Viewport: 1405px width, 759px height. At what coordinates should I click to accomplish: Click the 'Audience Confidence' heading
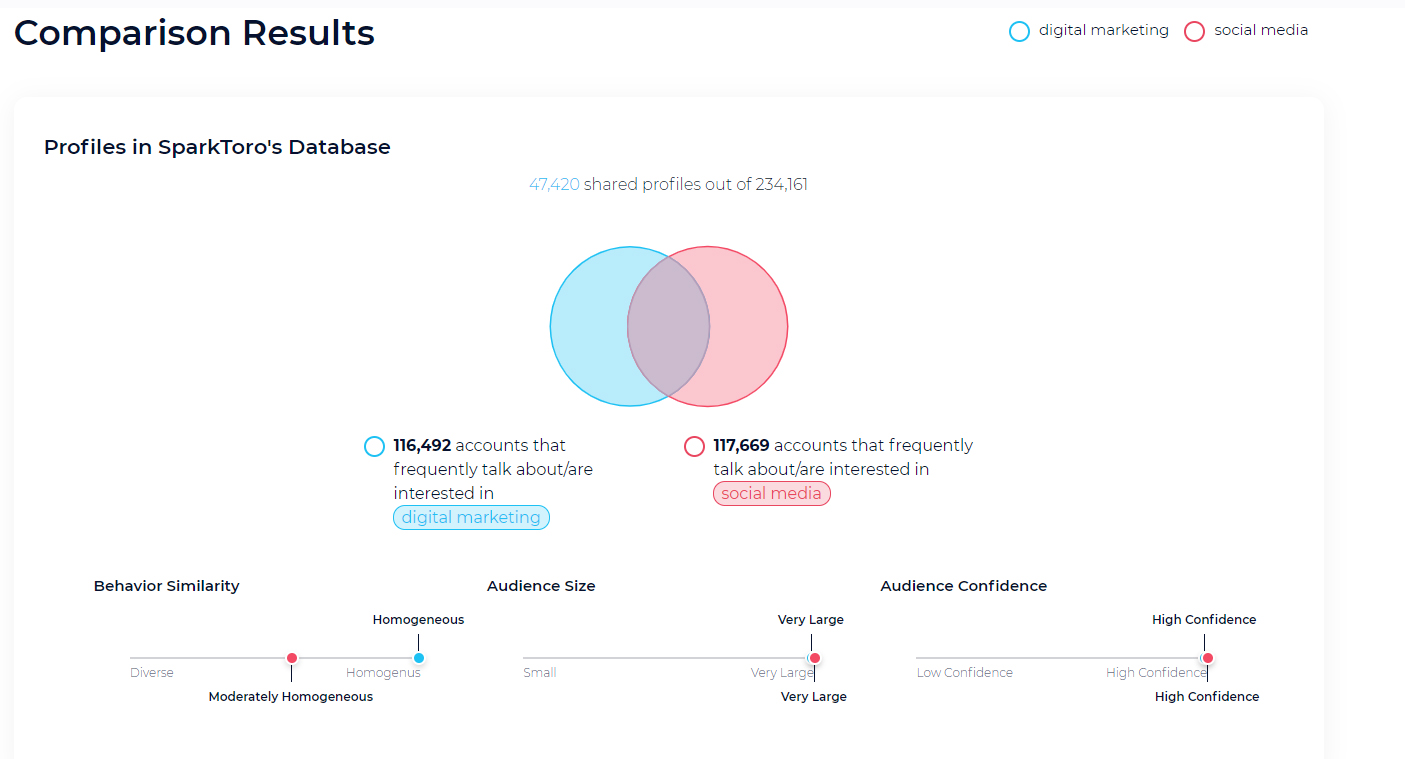(964, 586)
